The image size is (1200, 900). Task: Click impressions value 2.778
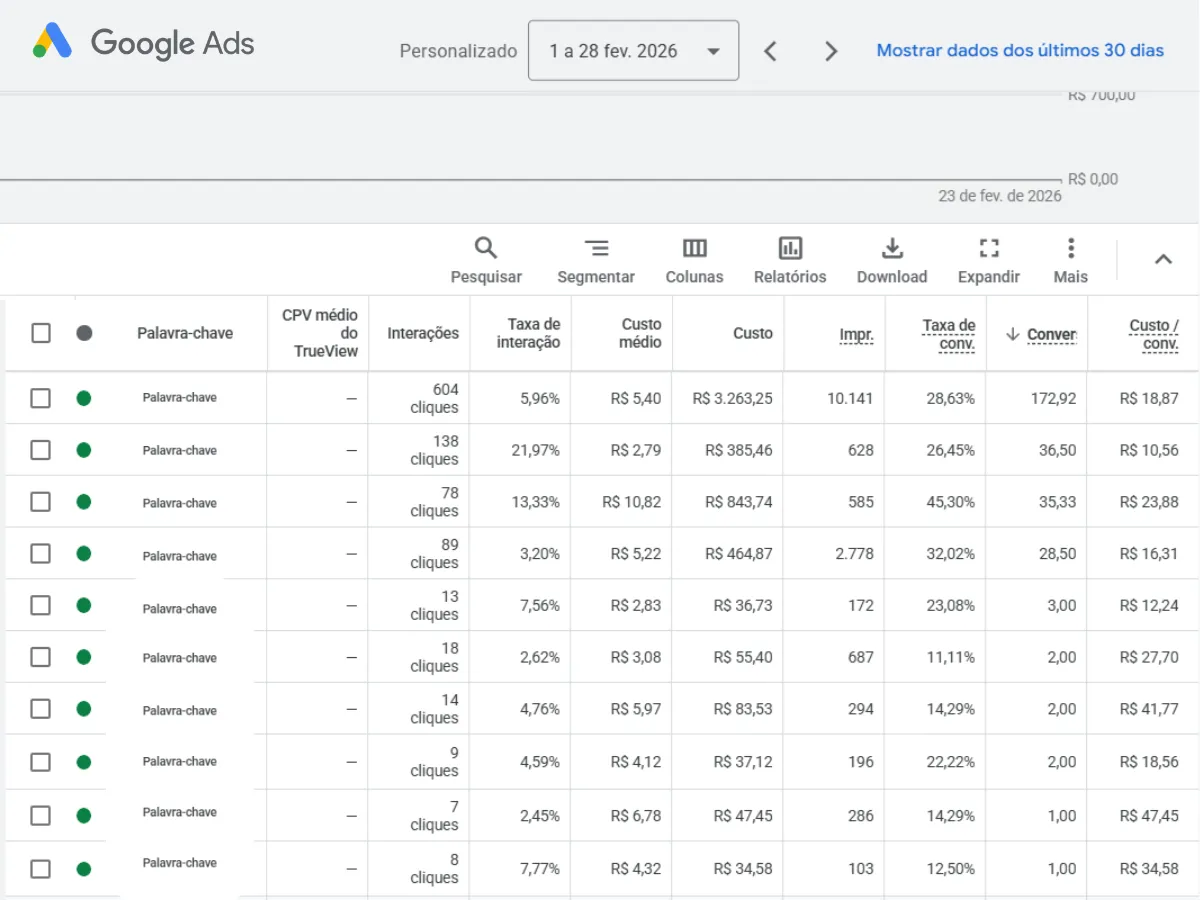click(854, 553)
